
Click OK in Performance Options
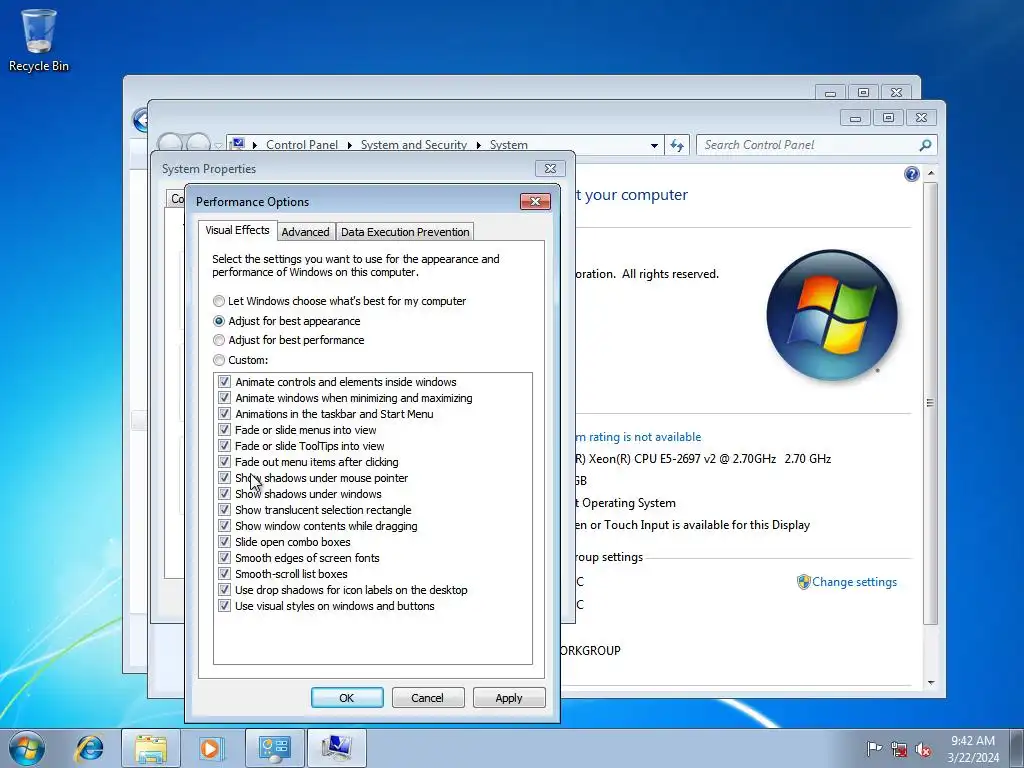347,697
